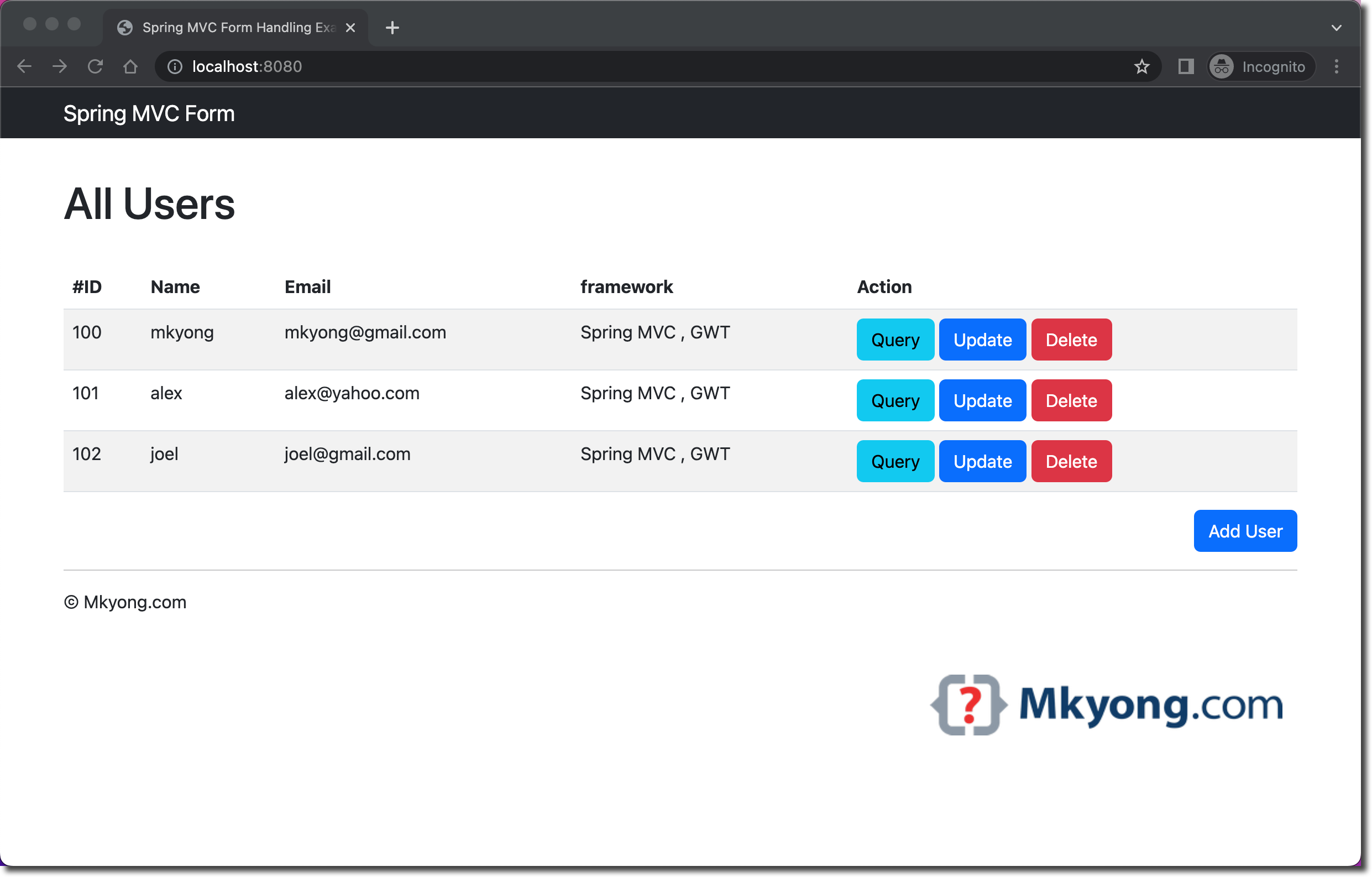Open a new browser tab
Screen dimensions: 1372x877
[x=392, y=27]
